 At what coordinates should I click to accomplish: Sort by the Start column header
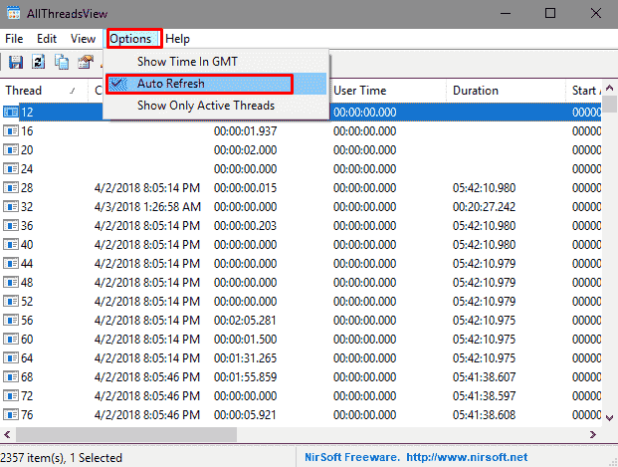coord(584,91)
